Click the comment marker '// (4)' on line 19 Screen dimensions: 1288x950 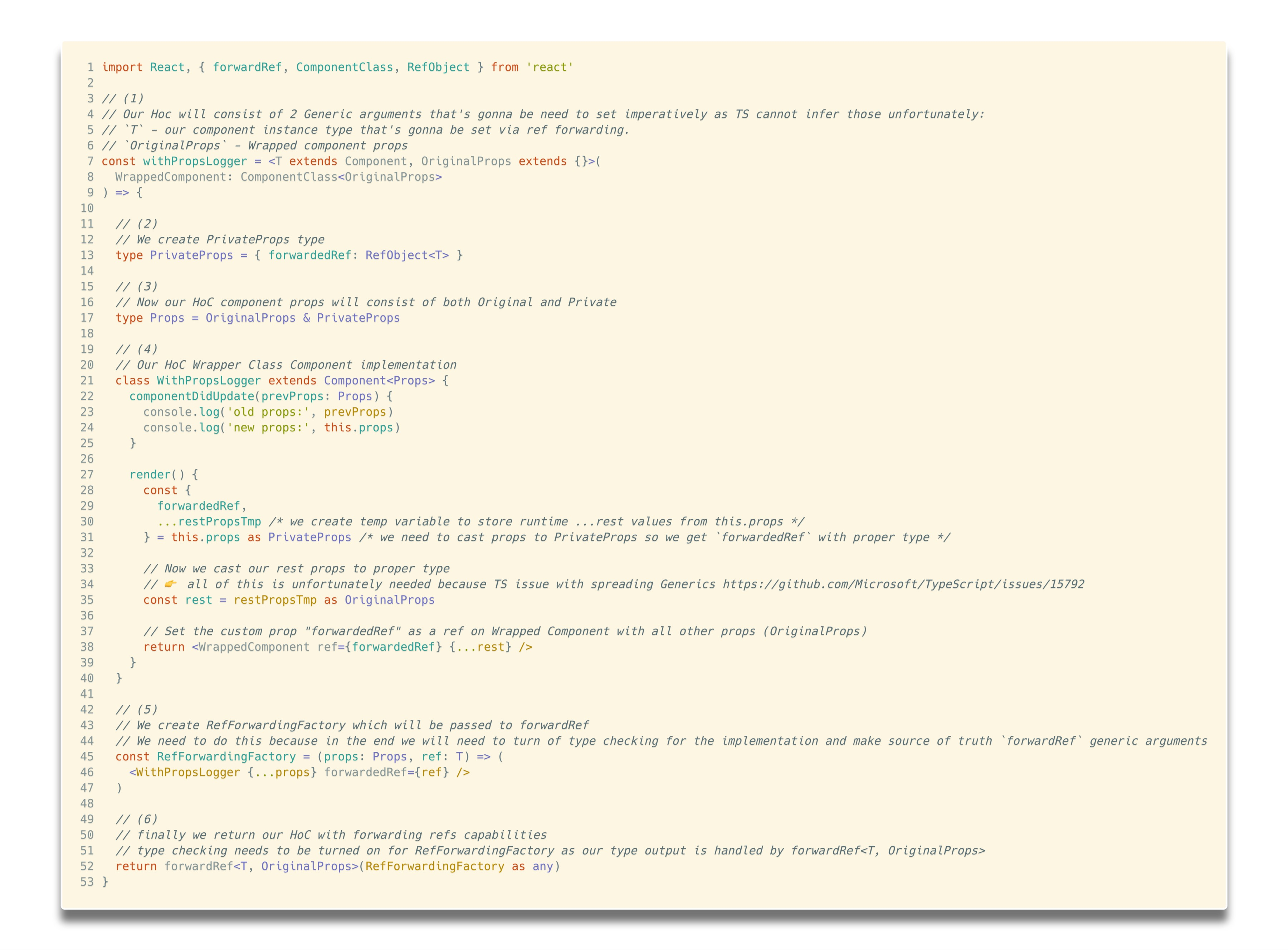click(136, 349)
